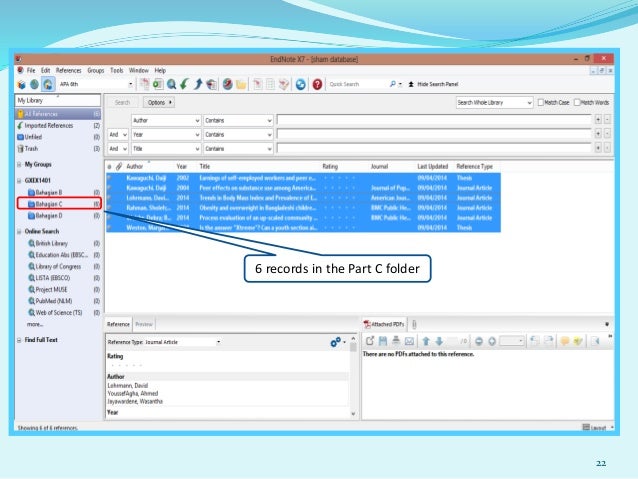Collapse the My Groups section

(19, 165)
